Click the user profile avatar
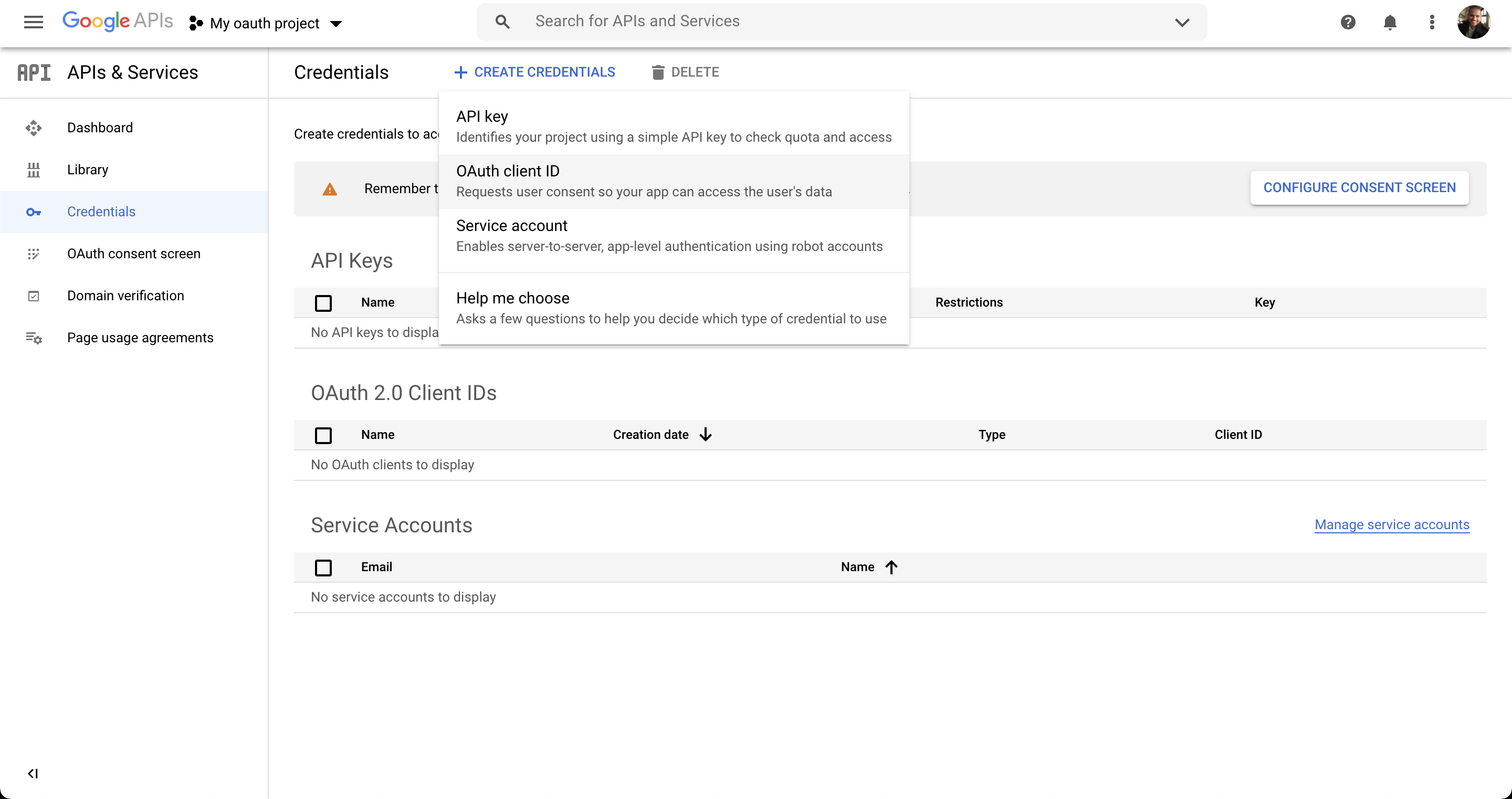The width and height of the screenshot is (1512, 799). (x=1473, y=22)
